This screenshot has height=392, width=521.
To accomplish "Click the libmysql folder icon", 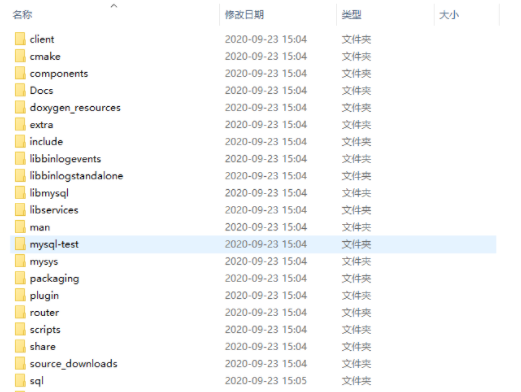I will (x=20, y=193).
